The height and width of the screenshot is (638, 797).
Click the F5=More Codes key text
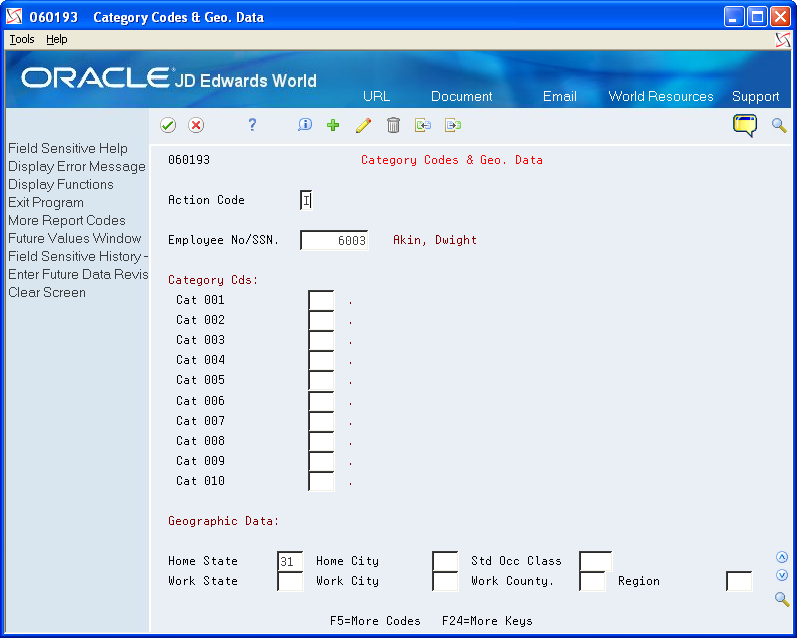pyautogui.click(x=375, y=621)
